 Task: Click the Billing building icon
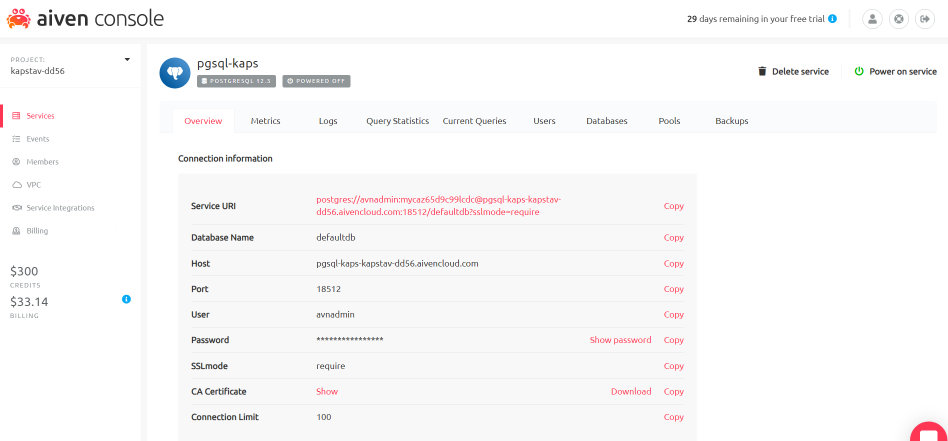pyautogui.click(x=16, y=230)
